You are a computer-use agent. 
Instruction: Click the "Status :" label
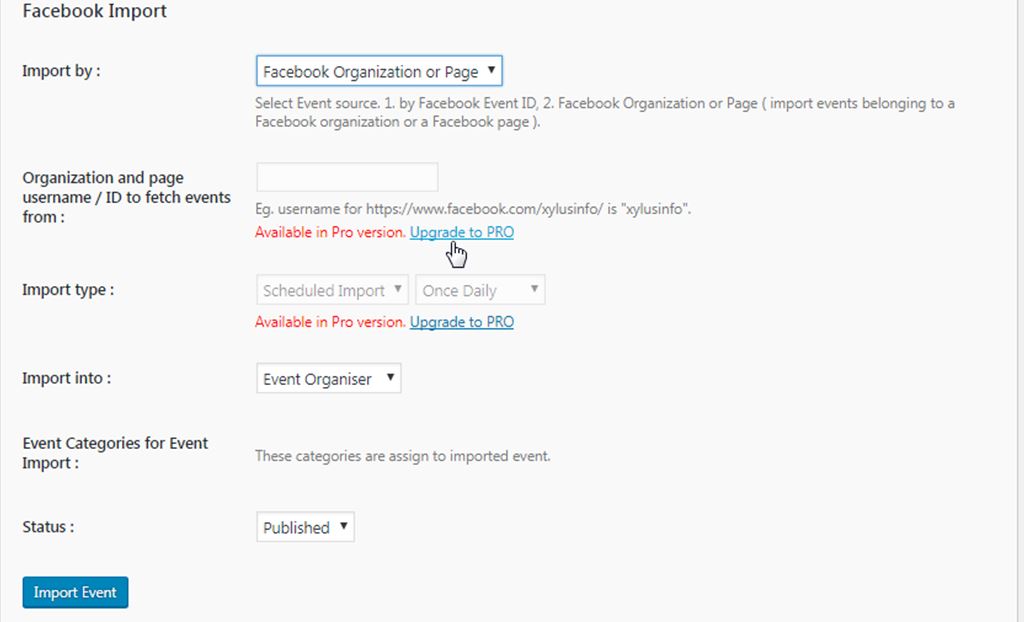pos(48,526)
